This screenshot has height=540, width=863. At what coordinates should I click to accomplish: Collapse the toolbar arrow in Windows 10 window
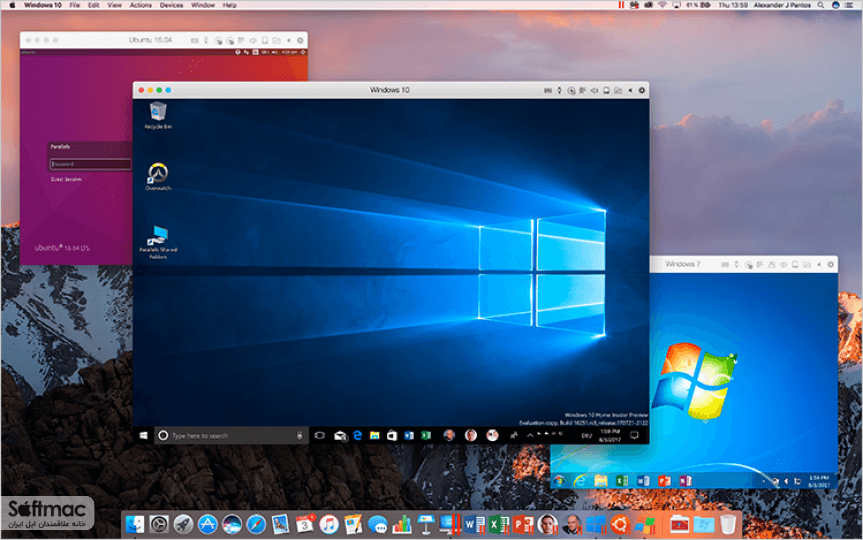click(630, 90)
